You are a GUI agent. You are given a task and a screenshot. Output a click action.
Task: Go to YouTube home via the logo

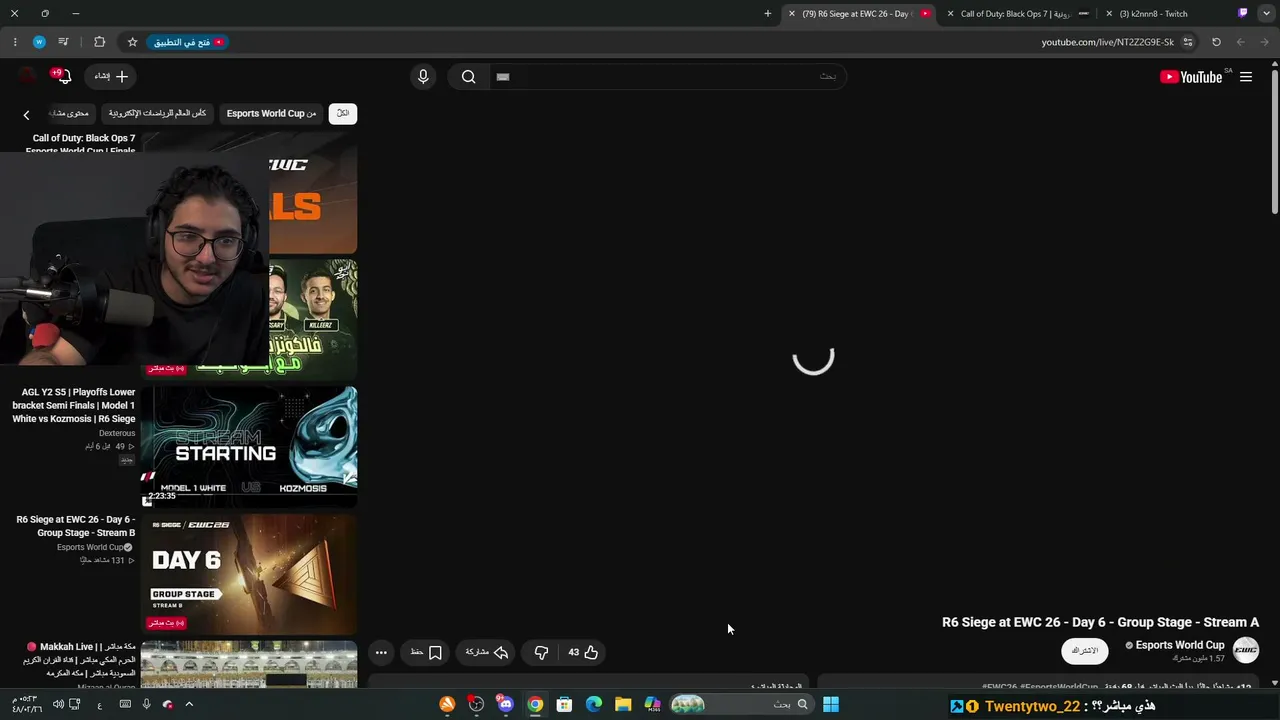click(x=1191, y=77)
